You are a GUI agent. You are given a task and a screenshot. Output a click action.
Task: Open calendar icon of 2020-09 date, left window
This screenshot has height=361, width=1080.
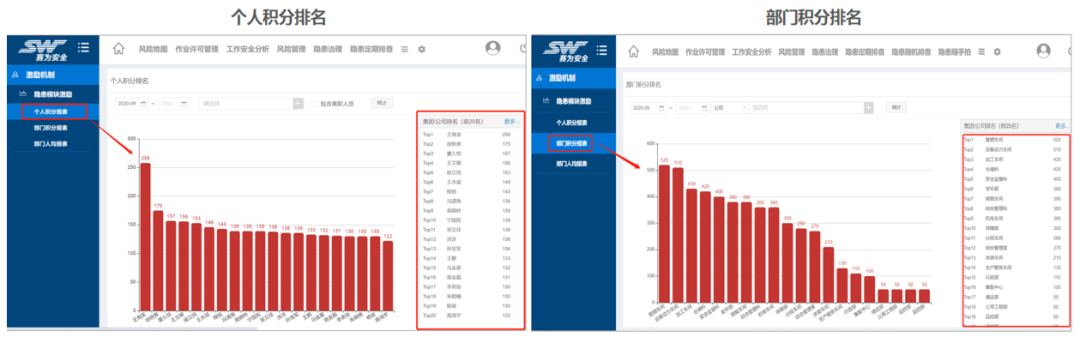[143, 103]
